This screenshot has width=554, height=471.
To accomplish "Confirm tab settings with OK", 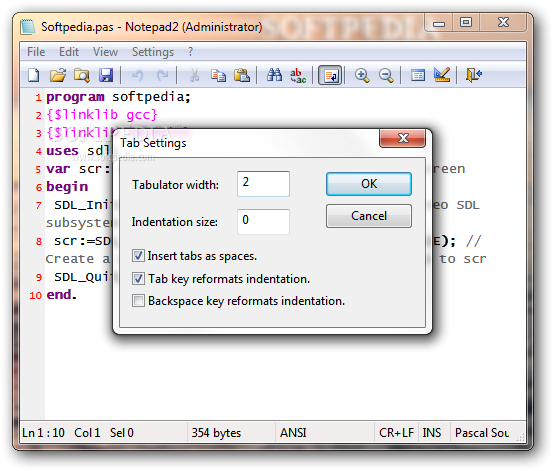I will click(369, 184).
